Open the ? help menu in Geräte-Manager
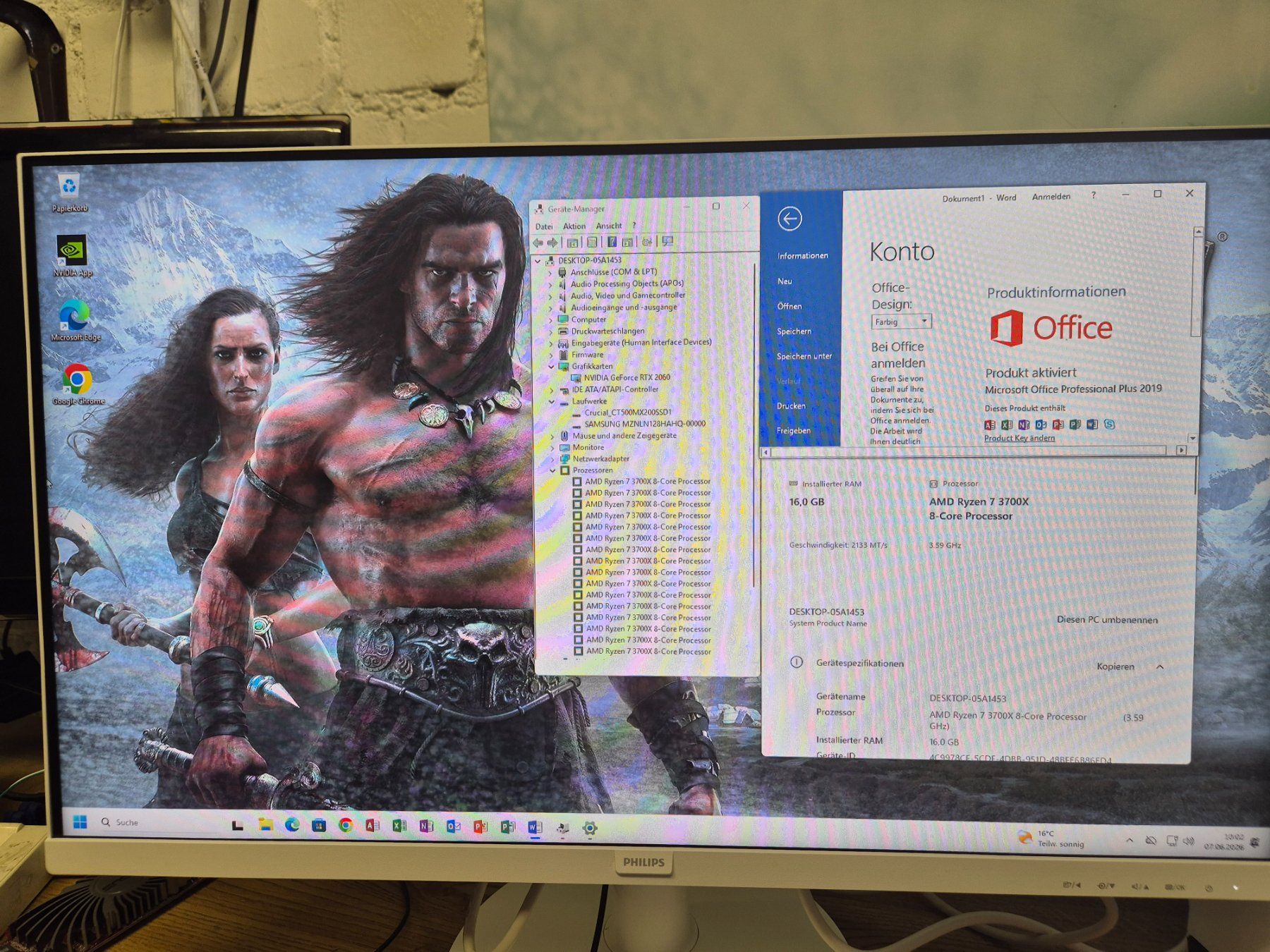Viewport: 1270px width, 952px height. [634, 226]
